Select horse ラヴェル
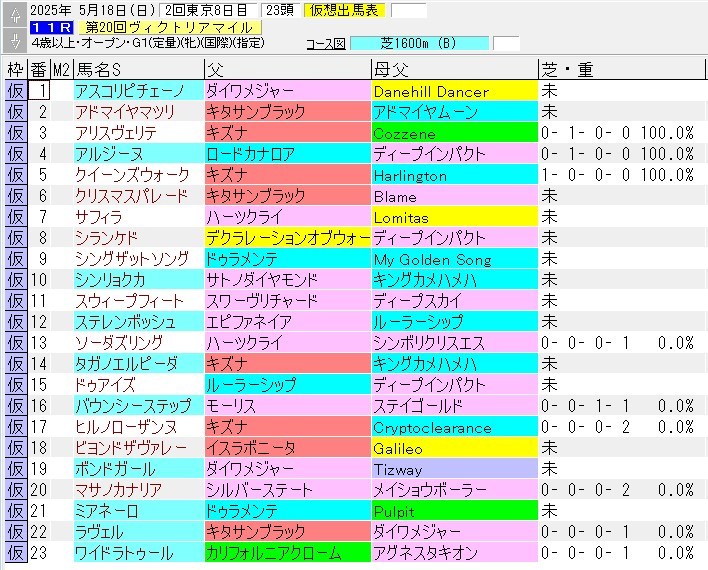Screen dimensions: 708x570 [x=139, y=532]
